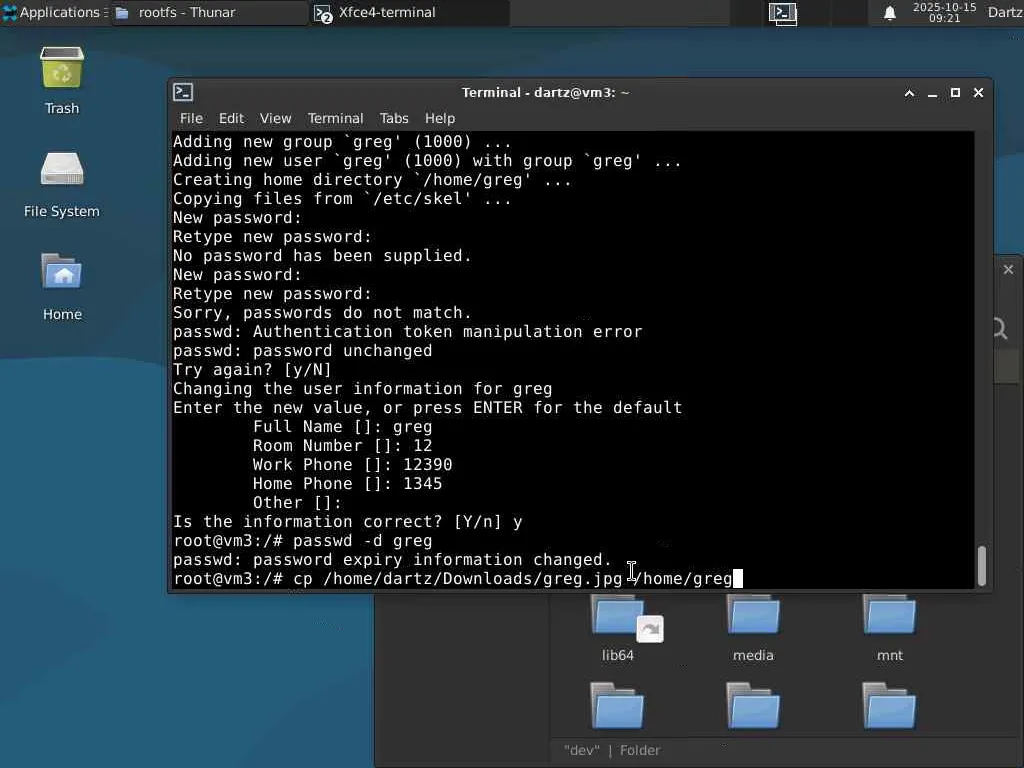This screenshot has width=1024, height=768.
Task: Click the terminal window icon in the title bar
Action: point(184,92)
